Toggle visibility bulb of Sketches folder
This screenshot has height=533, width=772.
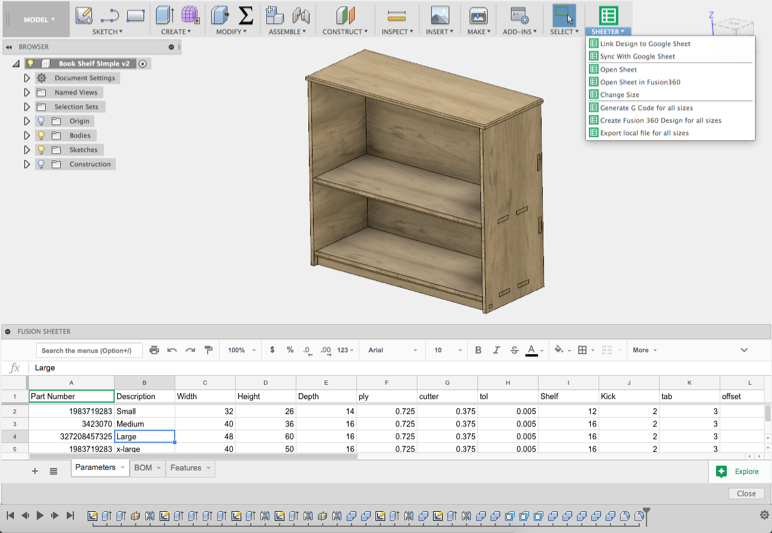click(41, 150)
